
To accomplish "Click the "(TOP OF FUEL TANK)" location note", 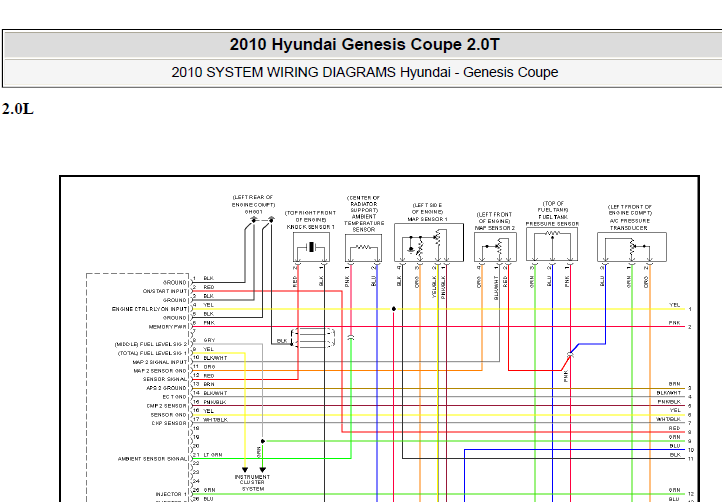I will [553, 206].
